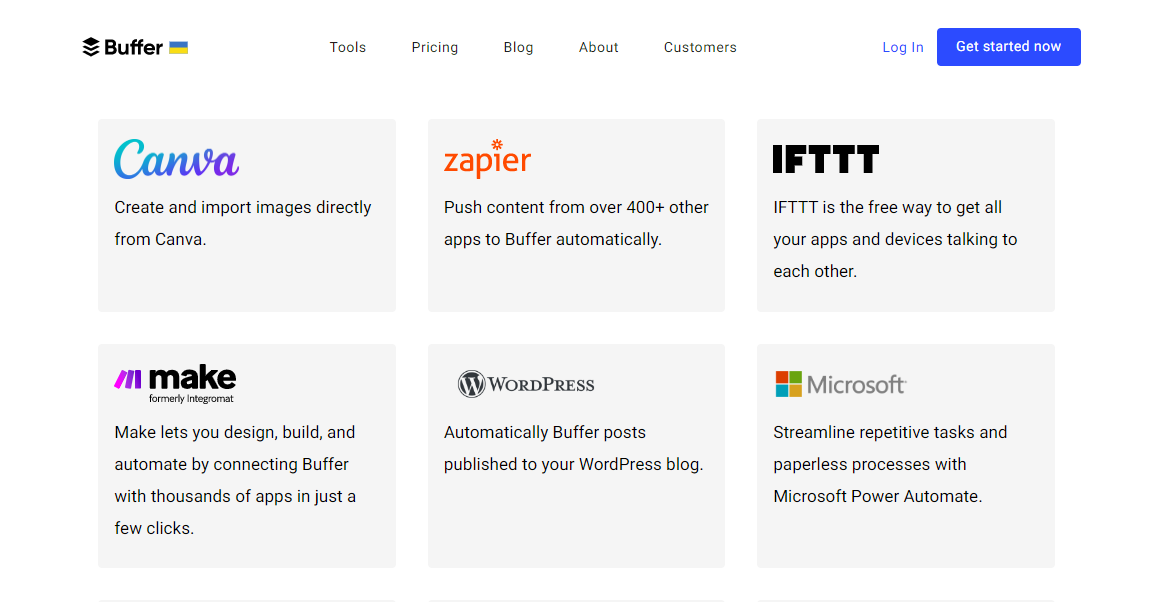Open the Tools menu
The height and width of the screenshot is (602, 1162).
(x=348, y=47)
